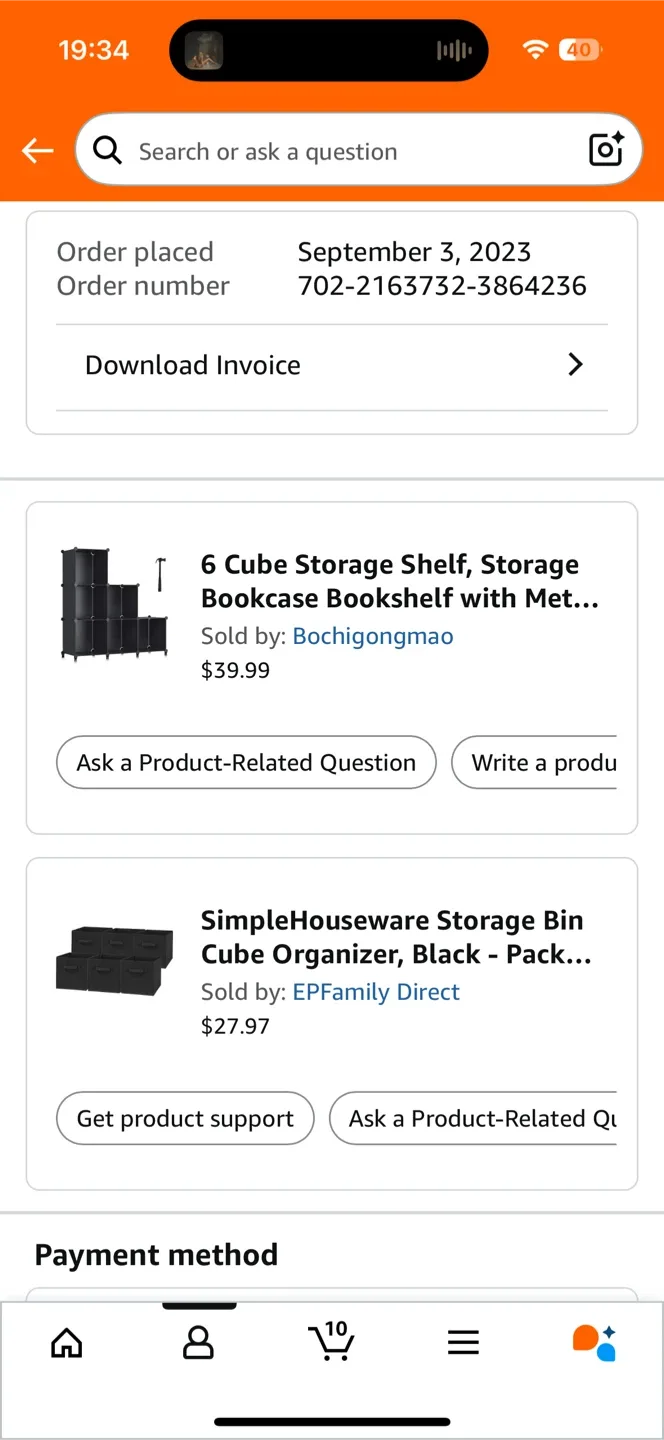Screen dimensions: 664x1440
Task: Tap the magnifying glass search icon
Action: pyautogui.click(x=107, y=150)
